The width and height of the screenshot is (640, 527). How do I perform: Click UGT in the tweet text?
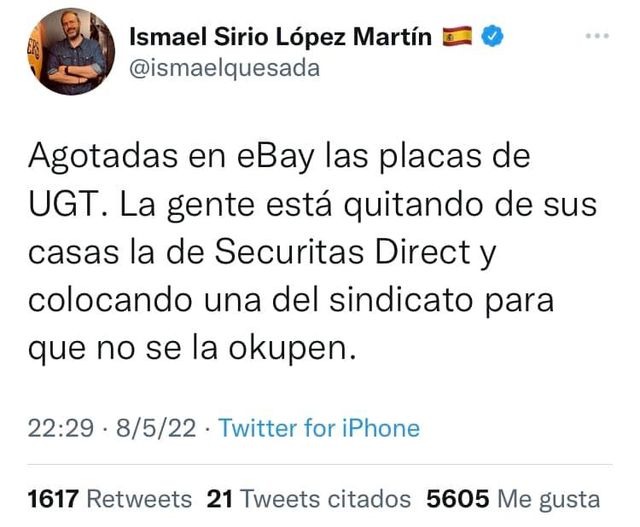pos(67,205)
